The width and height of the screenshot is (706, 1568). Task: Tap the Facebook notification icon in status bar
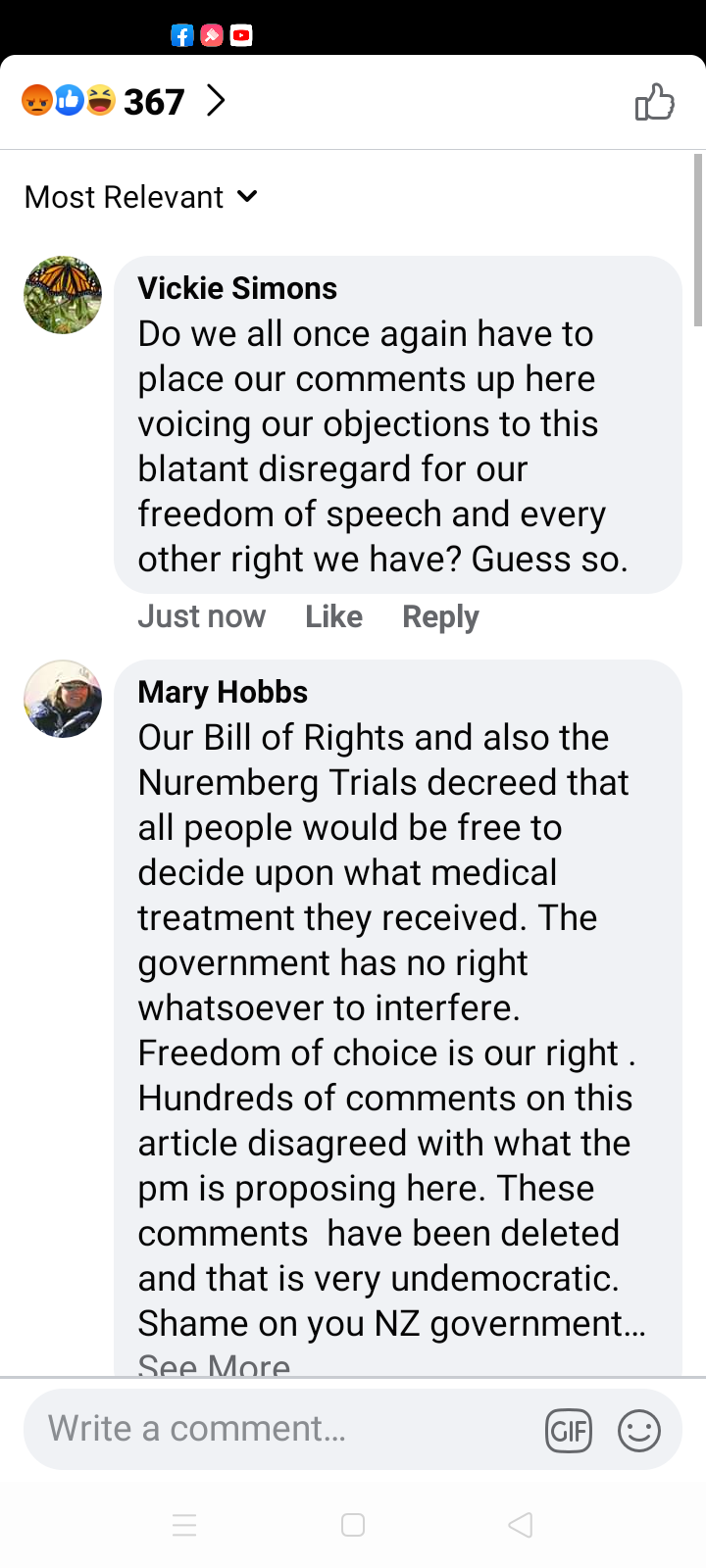[x=182, y=36]
